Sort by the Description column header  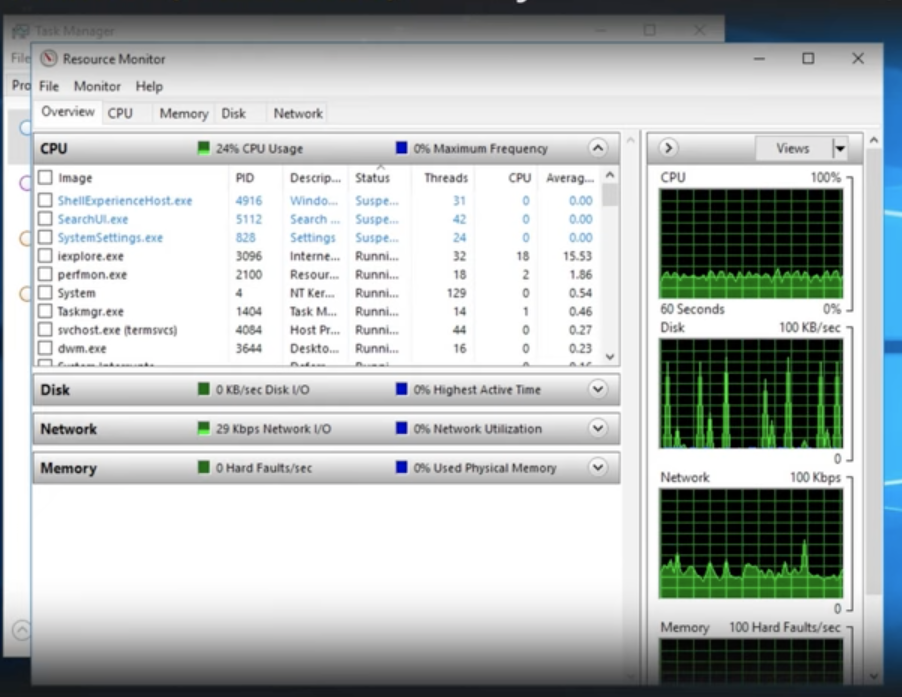click(315, 178)
